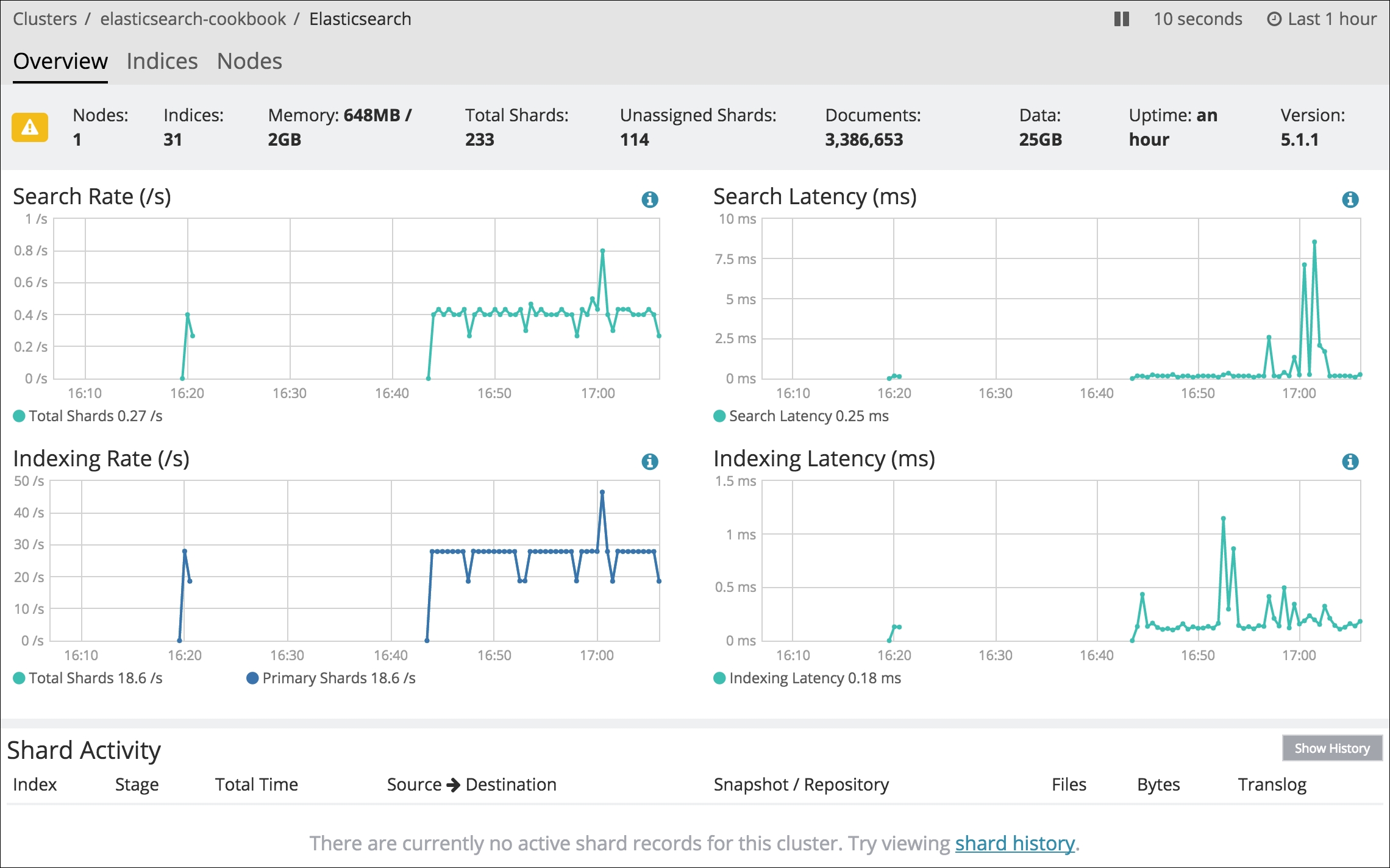
Task: Go to Clusters breadcrumb
Action: coord(45,19)
